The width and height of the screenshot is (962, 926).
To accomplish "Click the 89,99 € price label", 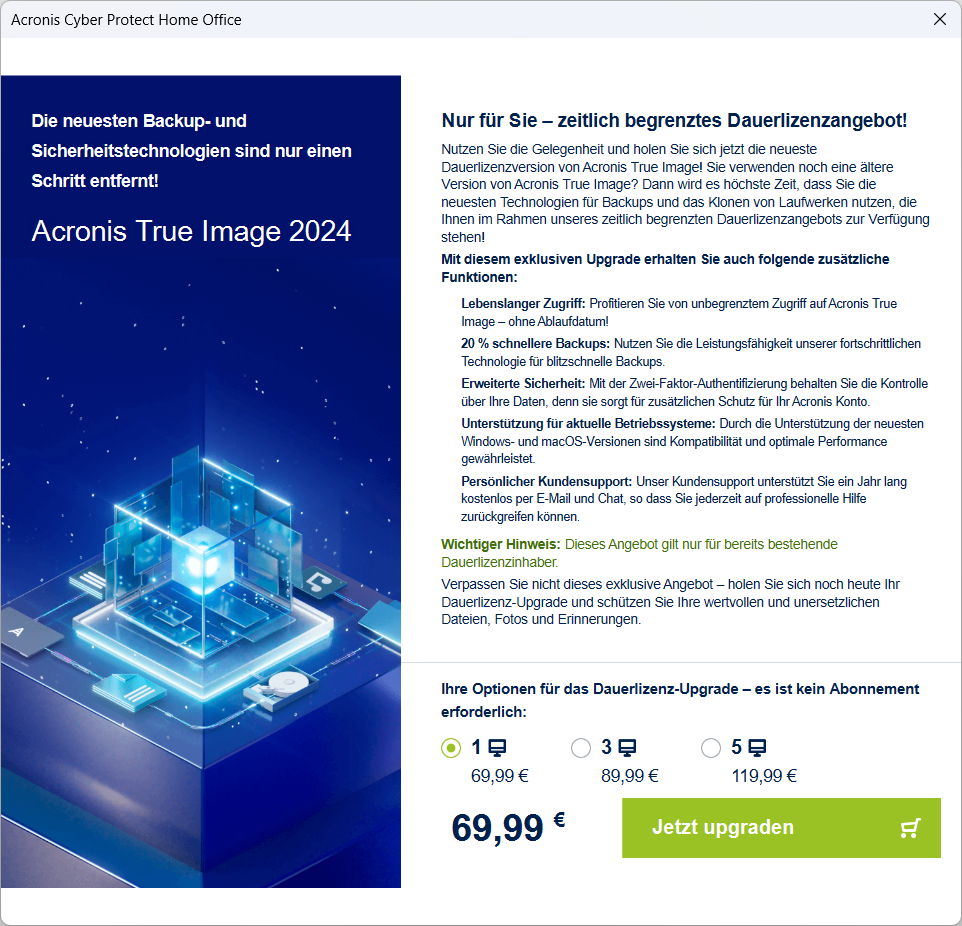I will [x=630, y=775].
